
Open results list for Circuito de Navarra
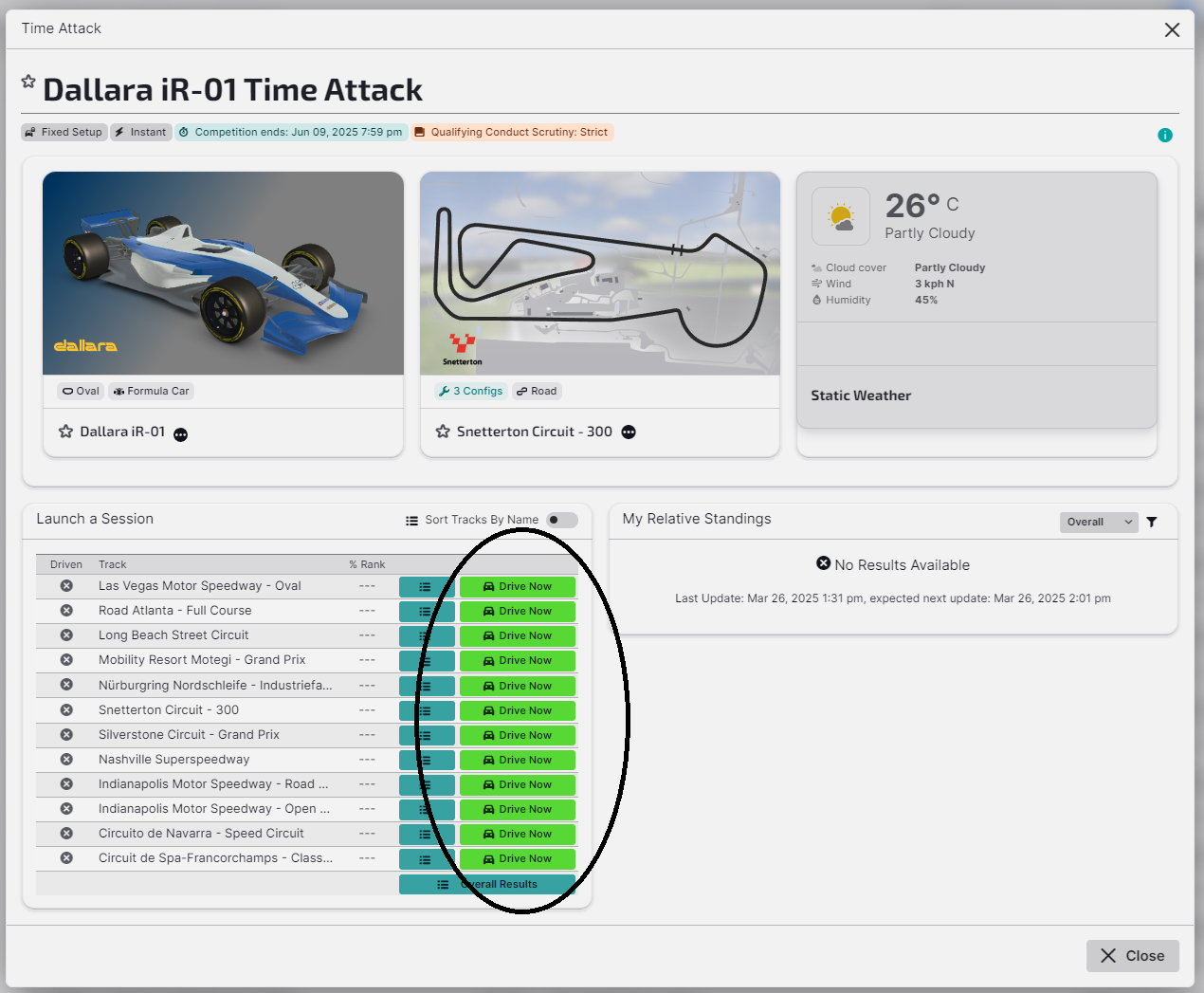(x=427, y=835)
